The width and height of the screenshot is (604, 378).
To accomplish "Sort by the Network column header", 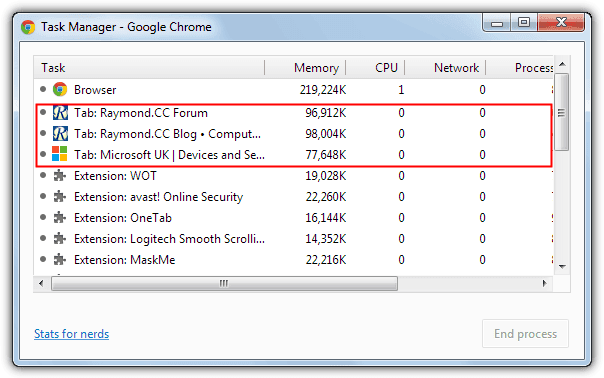I will [445, 67].
